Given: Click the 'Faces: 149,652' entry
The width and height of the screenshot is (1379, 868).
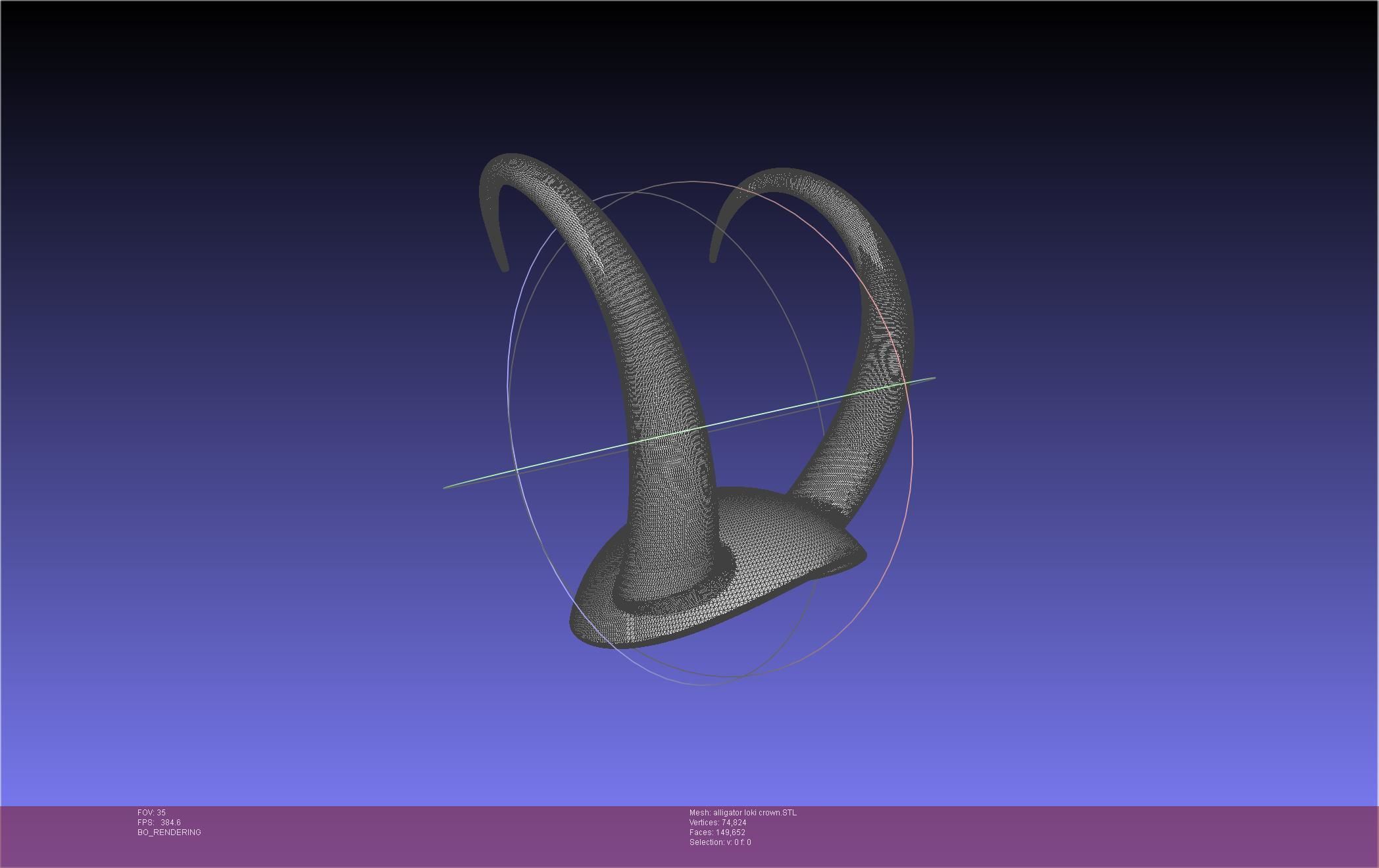Looking at the screenshot, I should coord(717,832).
